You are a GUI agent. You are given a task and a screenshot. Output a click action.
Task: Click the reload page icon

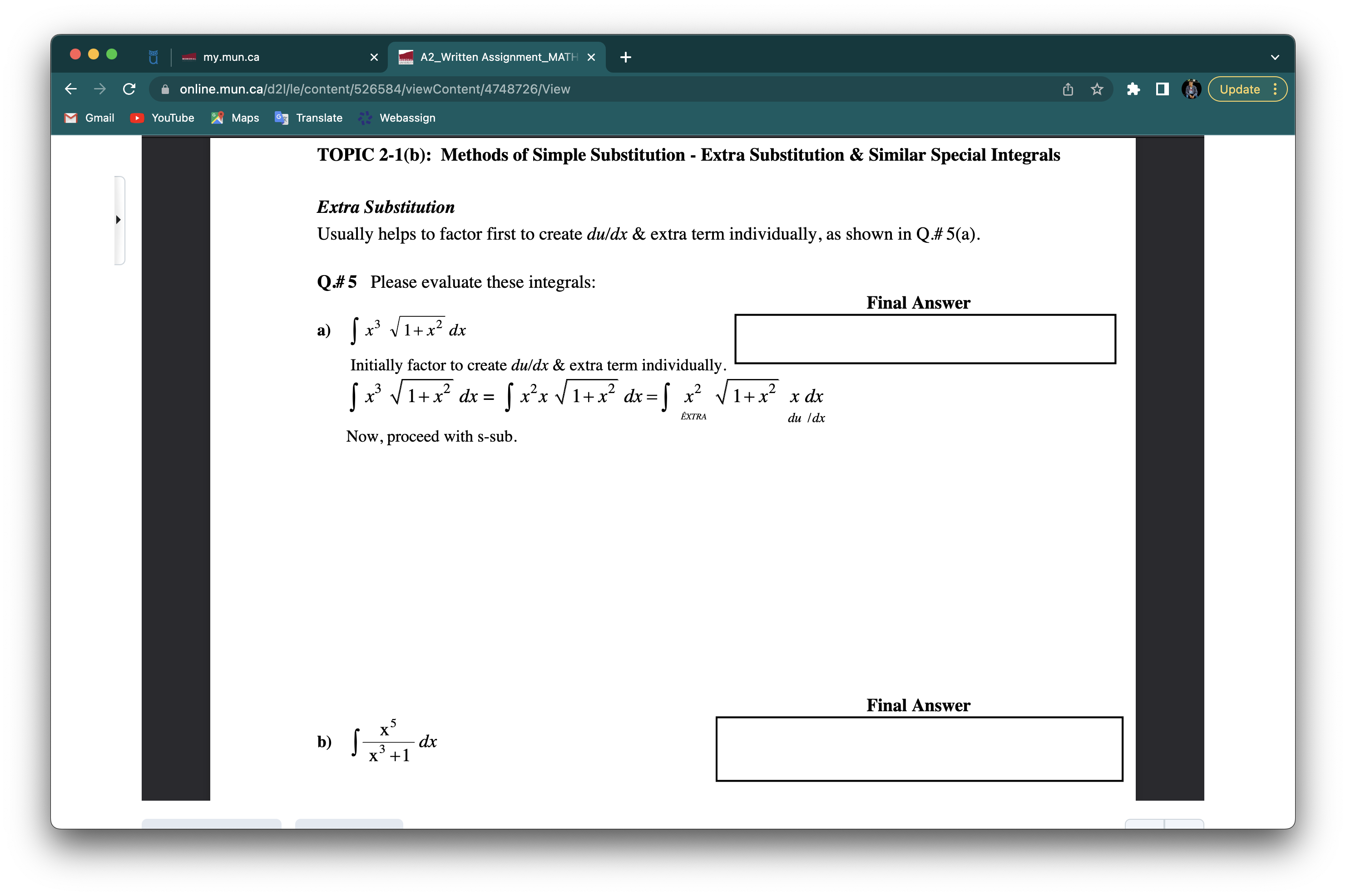point(129,89)
